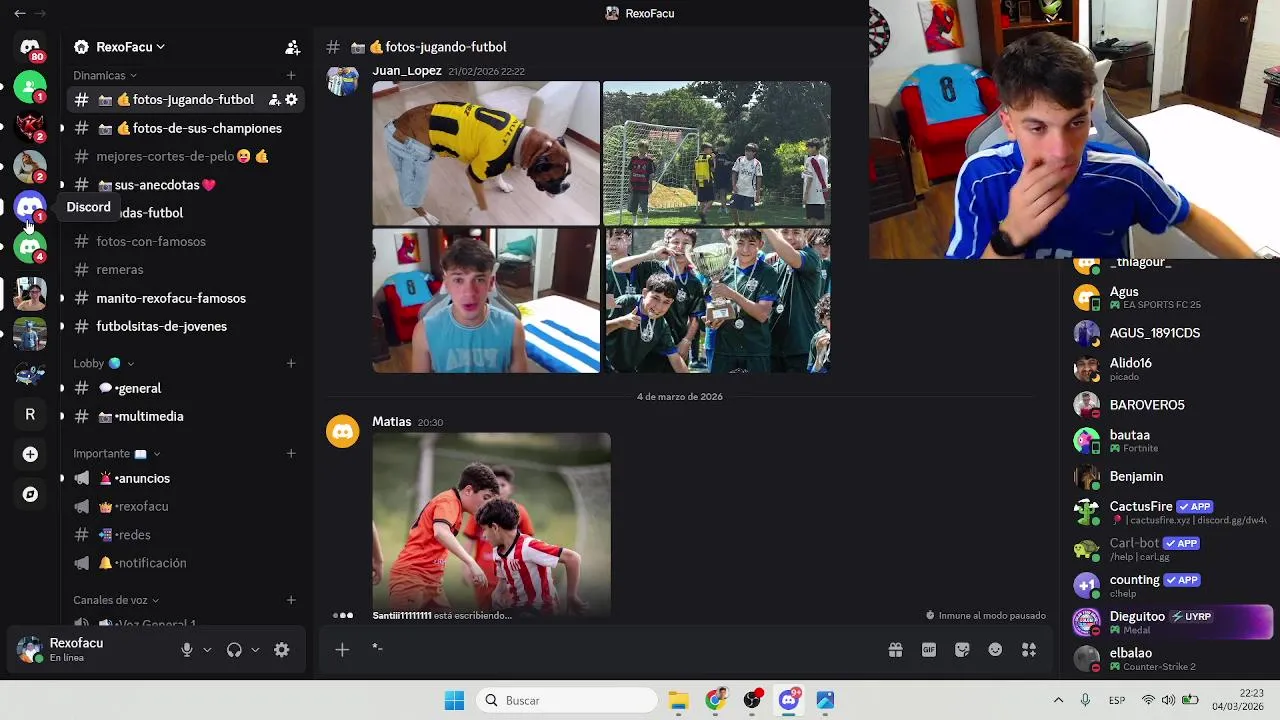Image resolution: width=1280 pixels, height=720 pixels.
Task: Click the Add a Server plus icon
Action: [x=30, y=454]
